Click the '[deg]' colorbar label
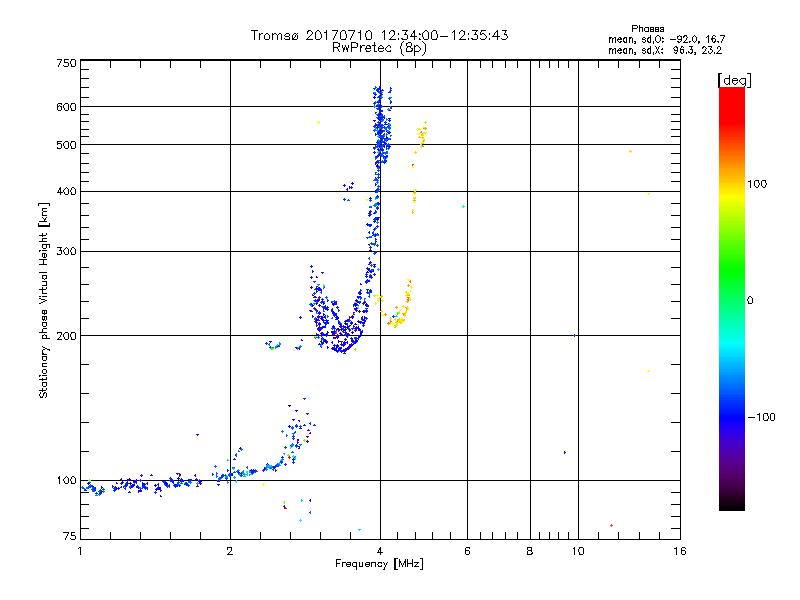 point(734,80)
